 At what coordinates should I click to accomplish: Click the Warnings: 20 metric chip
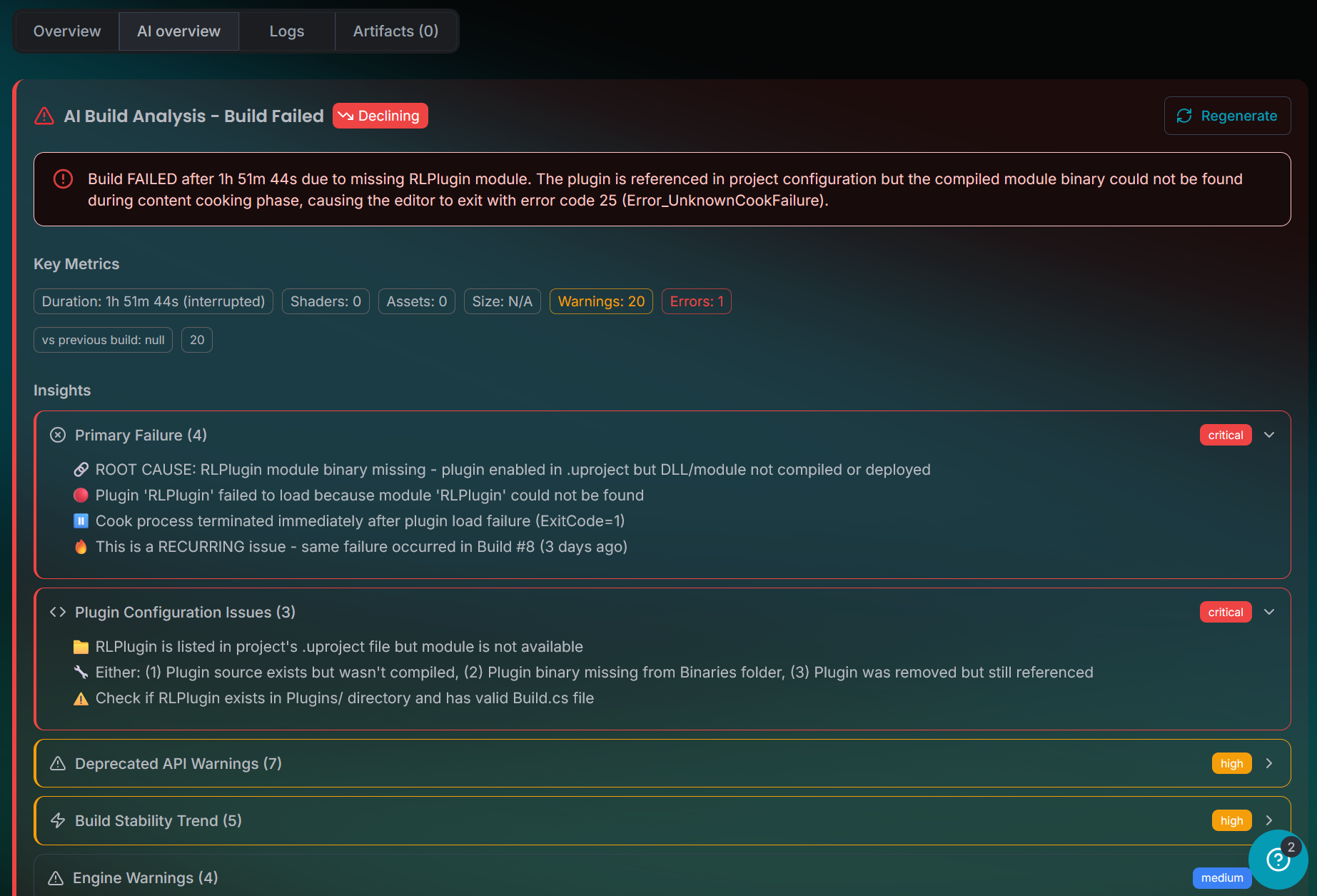click(x=601, y=301)
